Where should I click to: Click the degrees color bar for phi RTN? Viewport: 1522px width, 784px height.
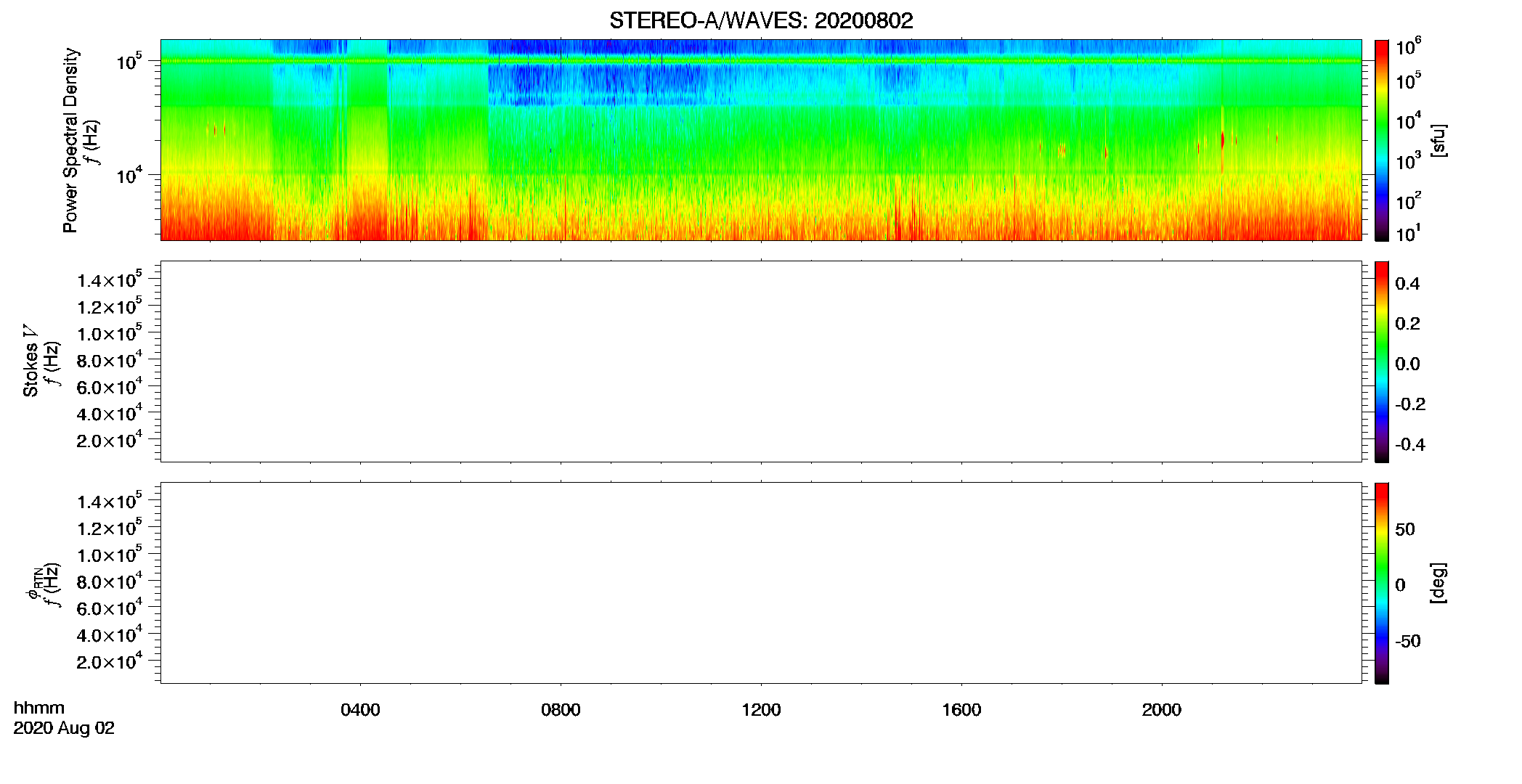pyautogui.click(x=1382, y=583)
